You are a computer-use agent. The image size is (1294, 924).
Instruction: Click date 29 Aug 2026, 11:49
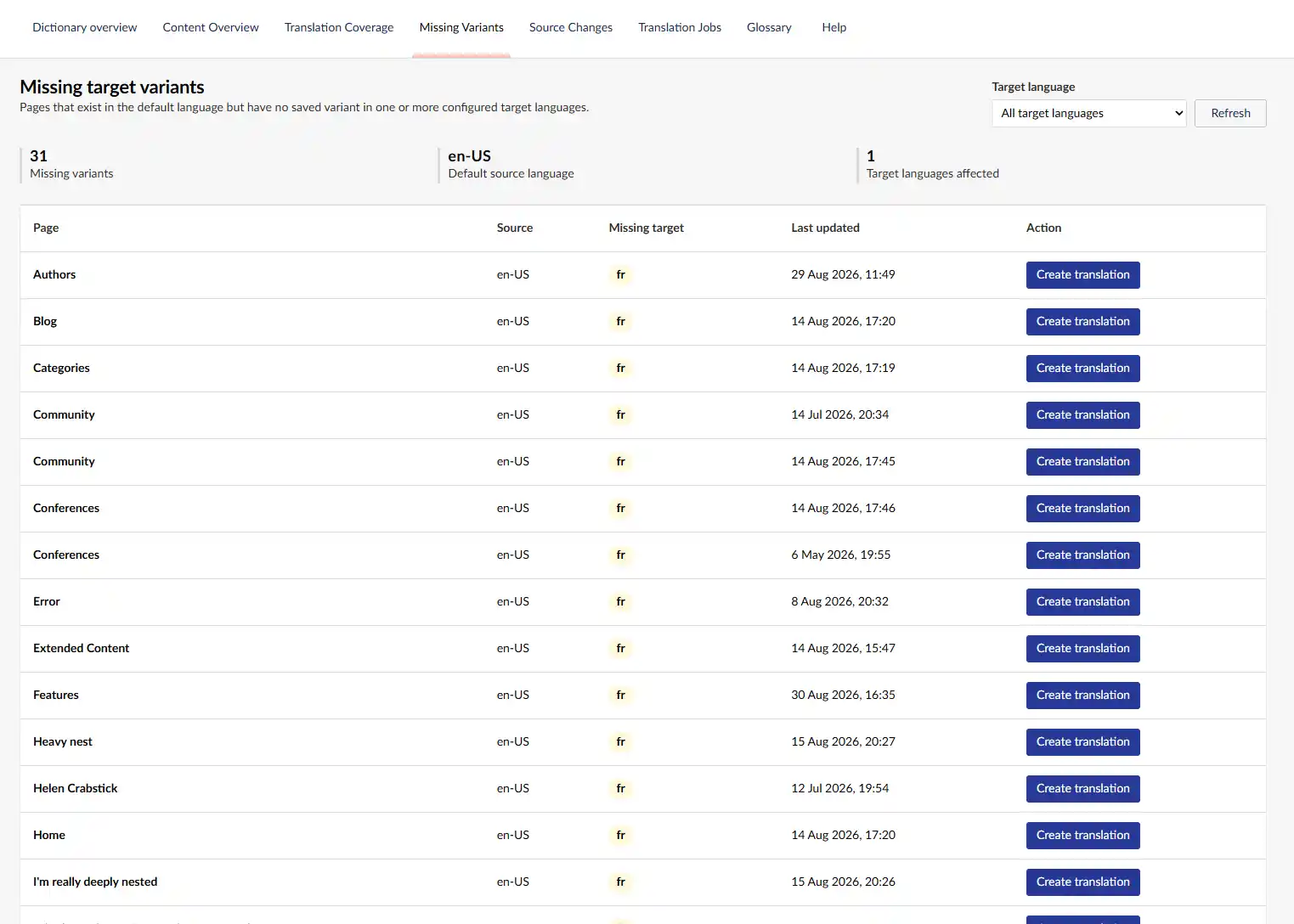[x=843, y=274]
